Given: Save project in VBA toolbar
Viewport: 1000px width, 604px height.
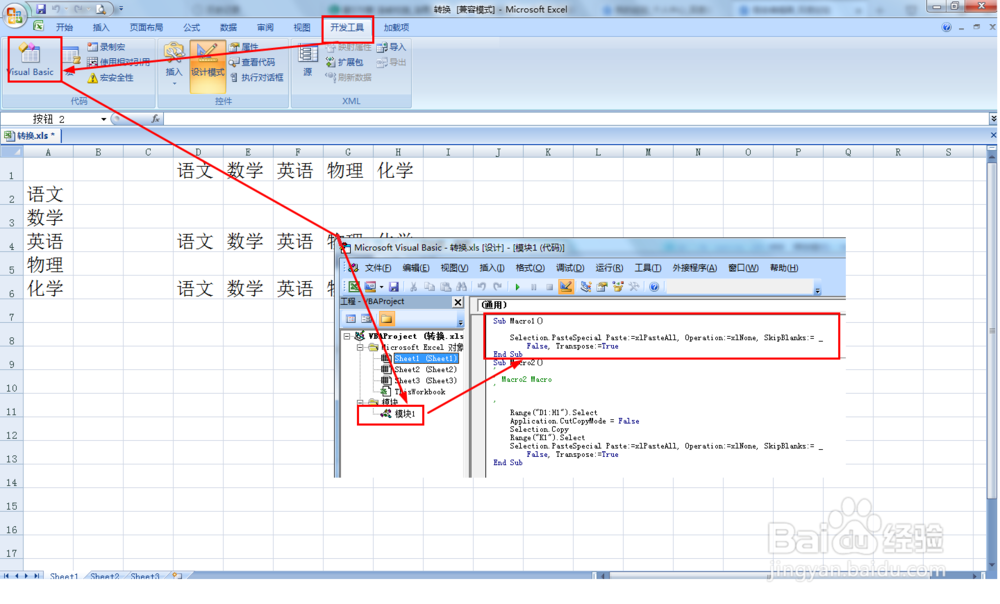Looking at the screenshot, I should [x=393, y=287].
